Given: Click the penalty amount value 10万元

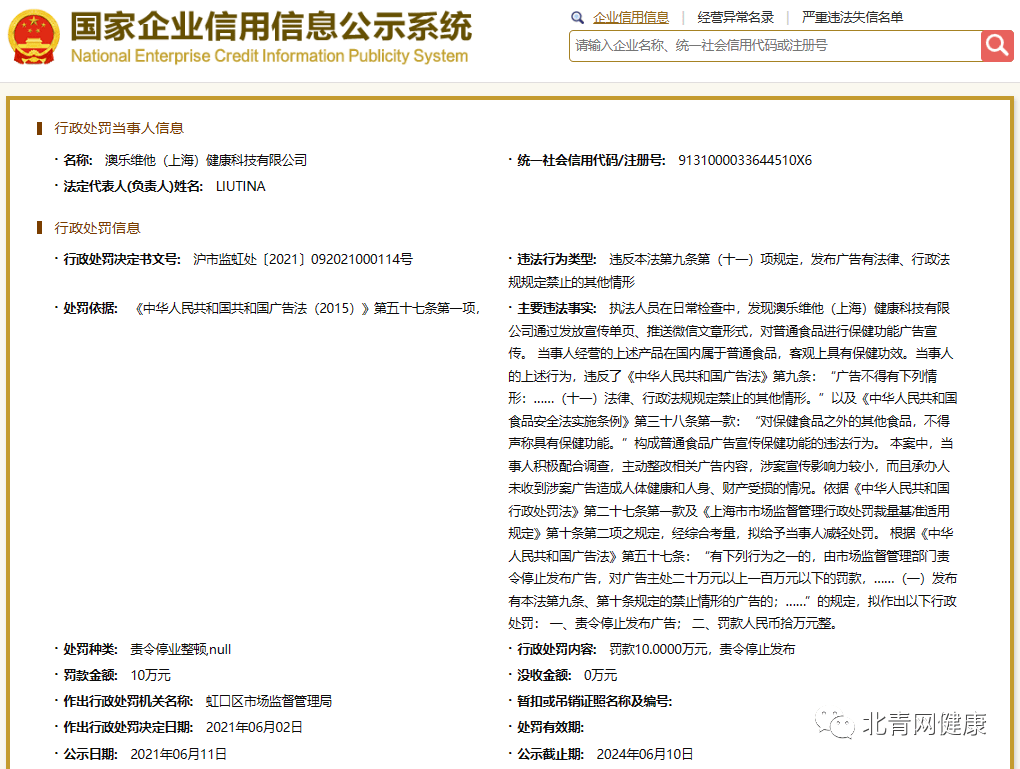Looking at the screenshot, I should [x=150, y=675].
